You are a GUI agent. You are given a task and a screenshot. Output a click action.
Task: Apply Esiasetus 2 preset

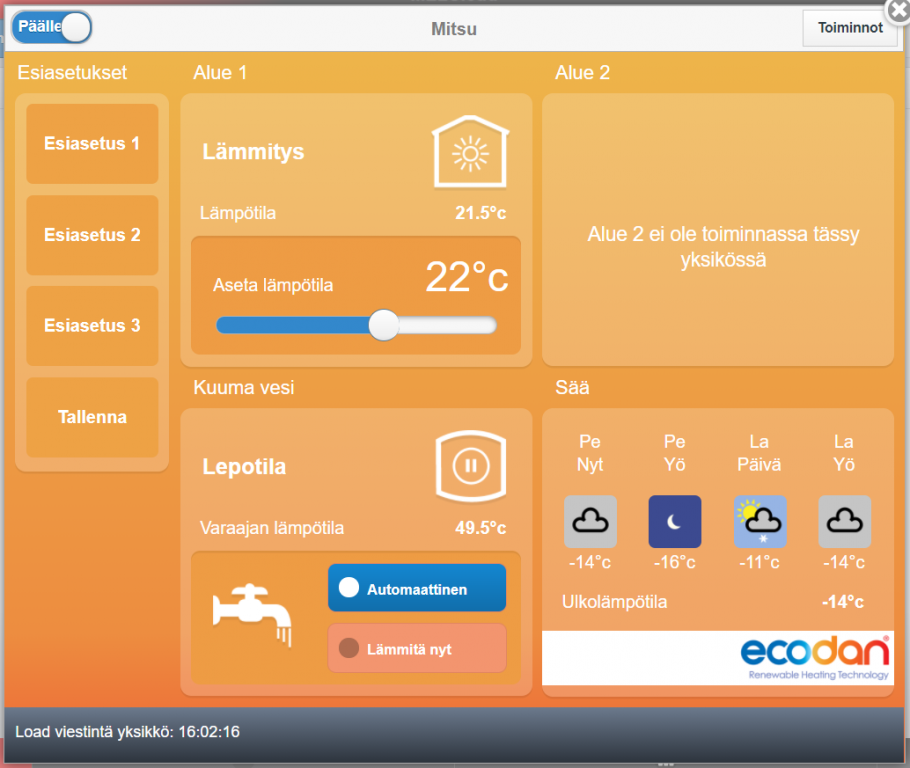92,236
